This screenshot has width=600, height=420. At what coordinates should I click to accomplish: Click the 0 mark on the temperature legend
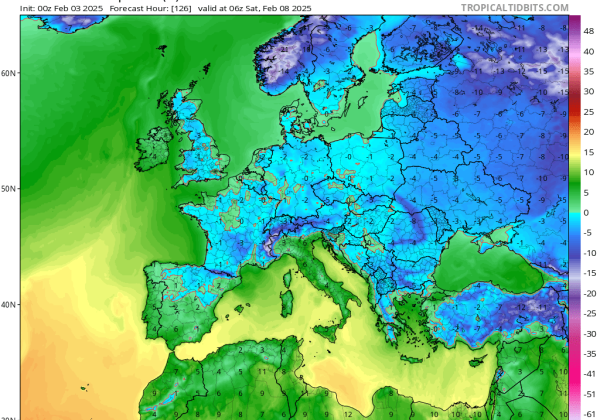590,212
